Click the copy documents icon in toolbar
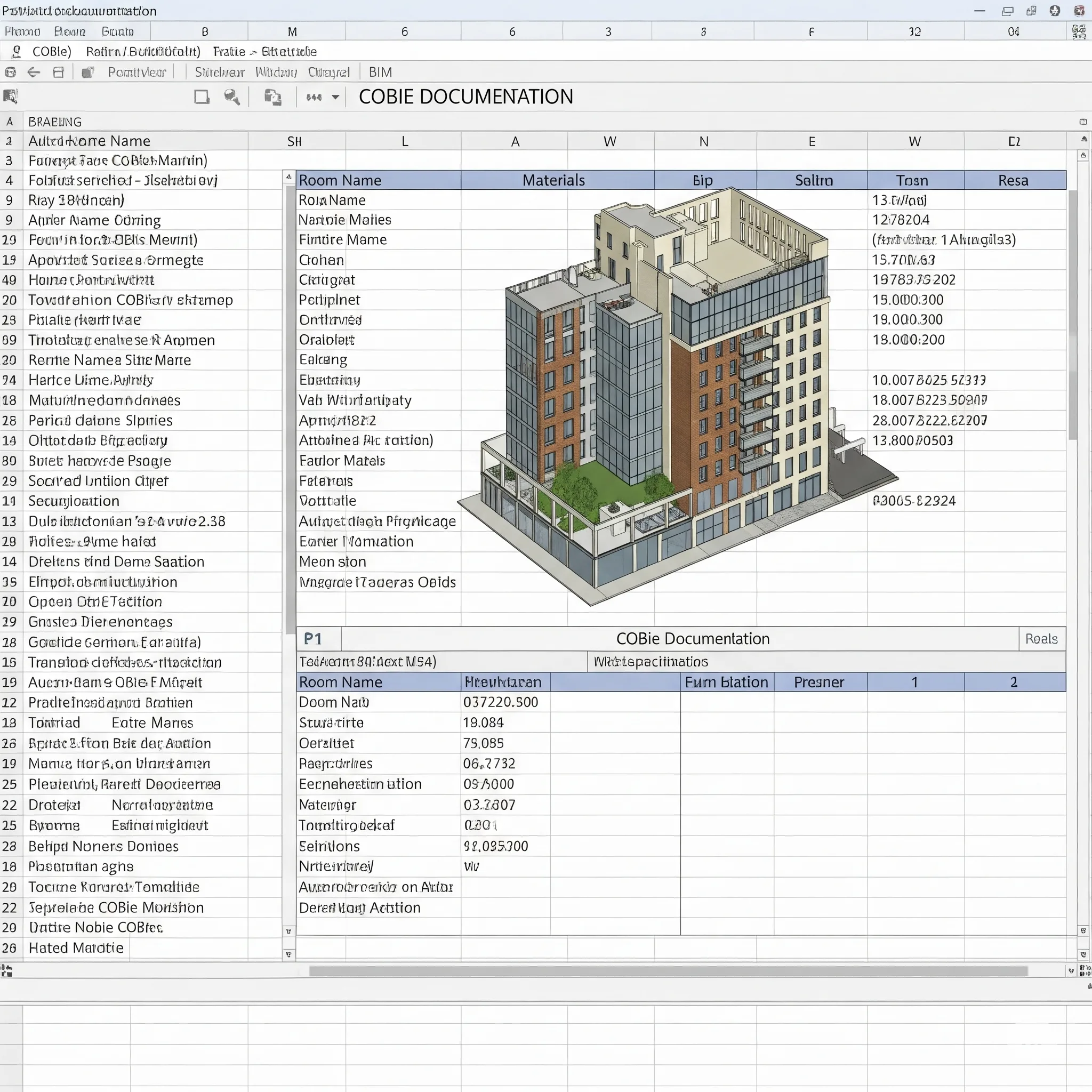The image size is (1092, 1092). [x=272, y=97]
